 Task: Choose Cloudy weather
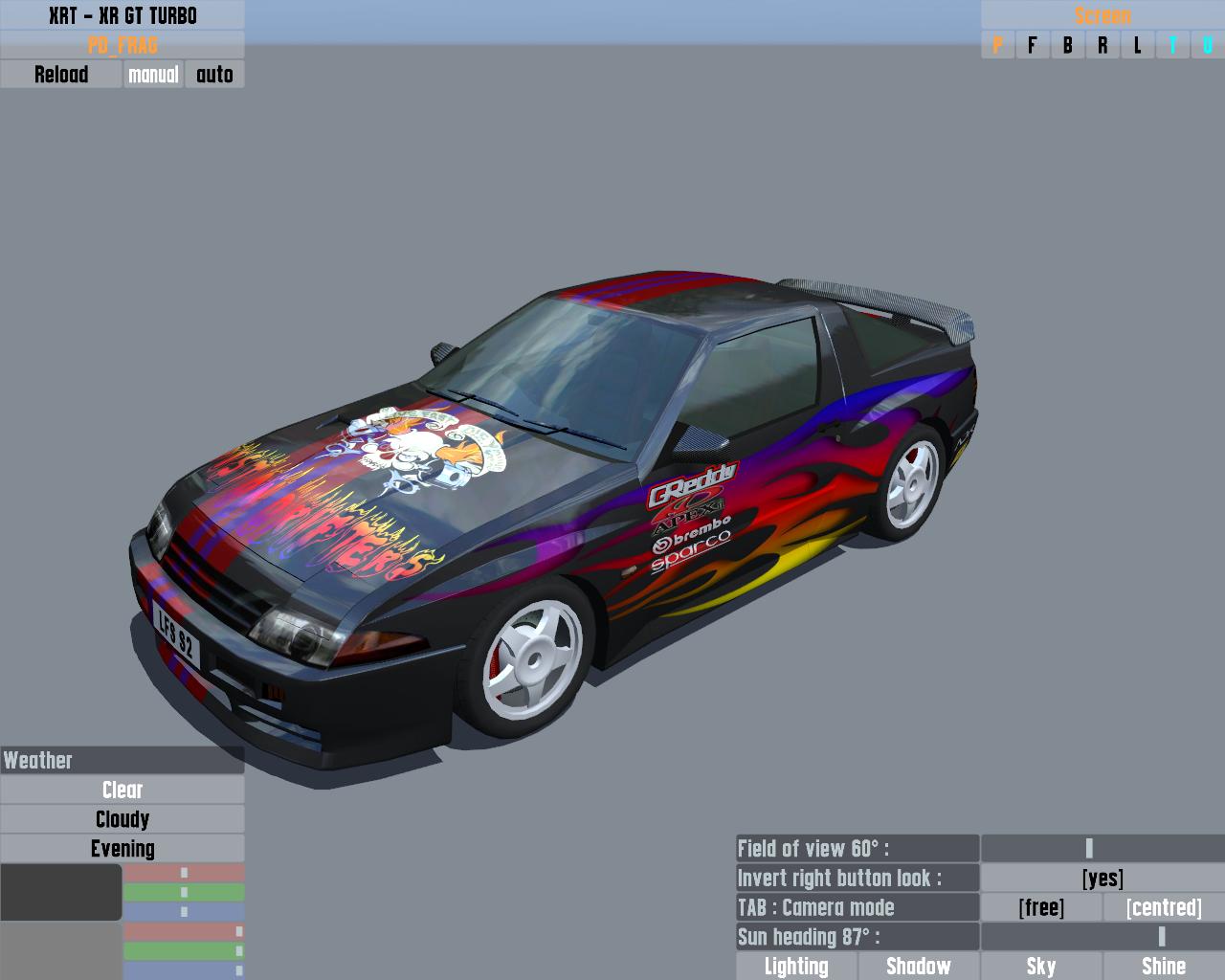(x=122, y=819)
